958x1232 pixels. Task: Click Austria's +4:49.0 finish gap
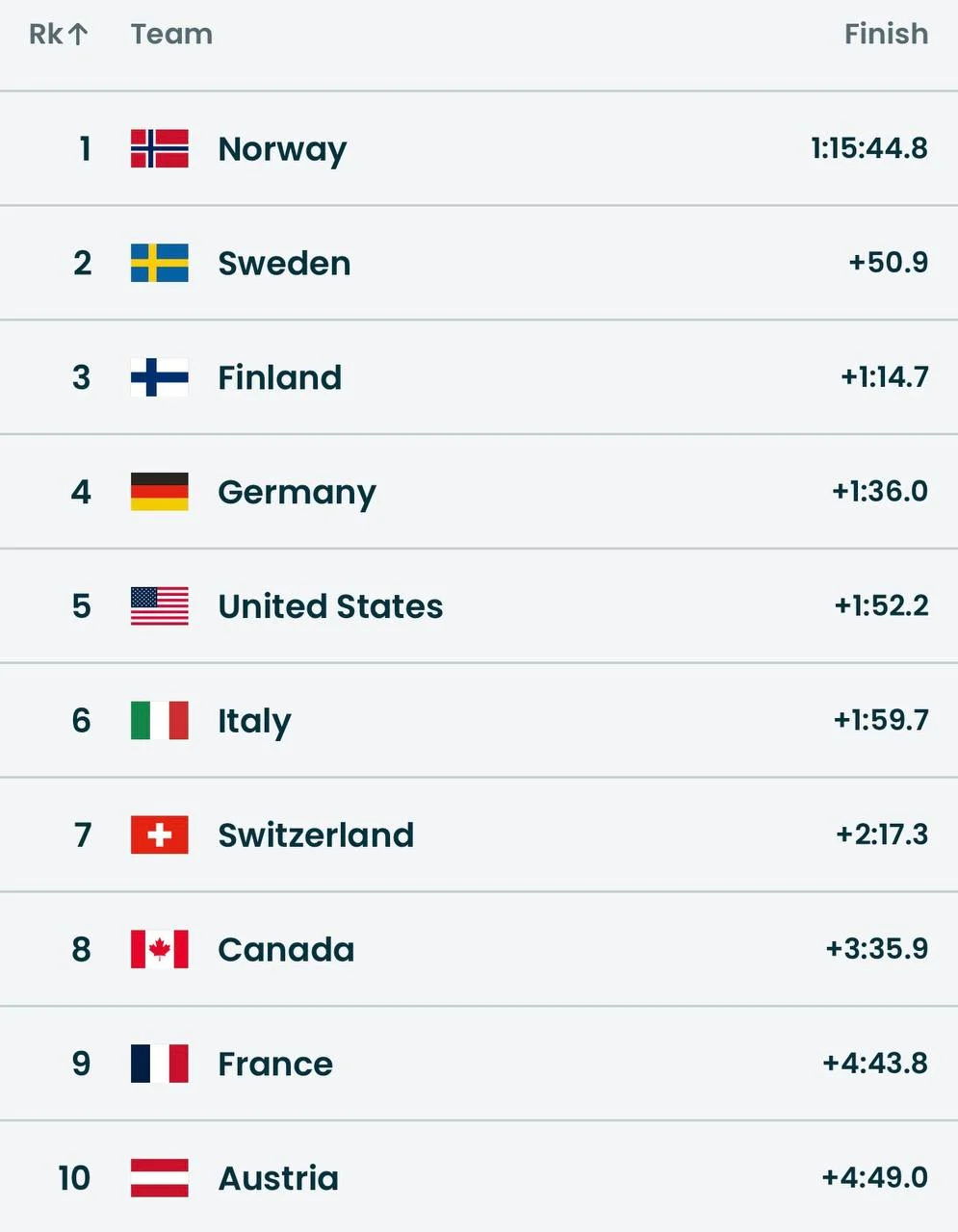[x=874, y=1177]
